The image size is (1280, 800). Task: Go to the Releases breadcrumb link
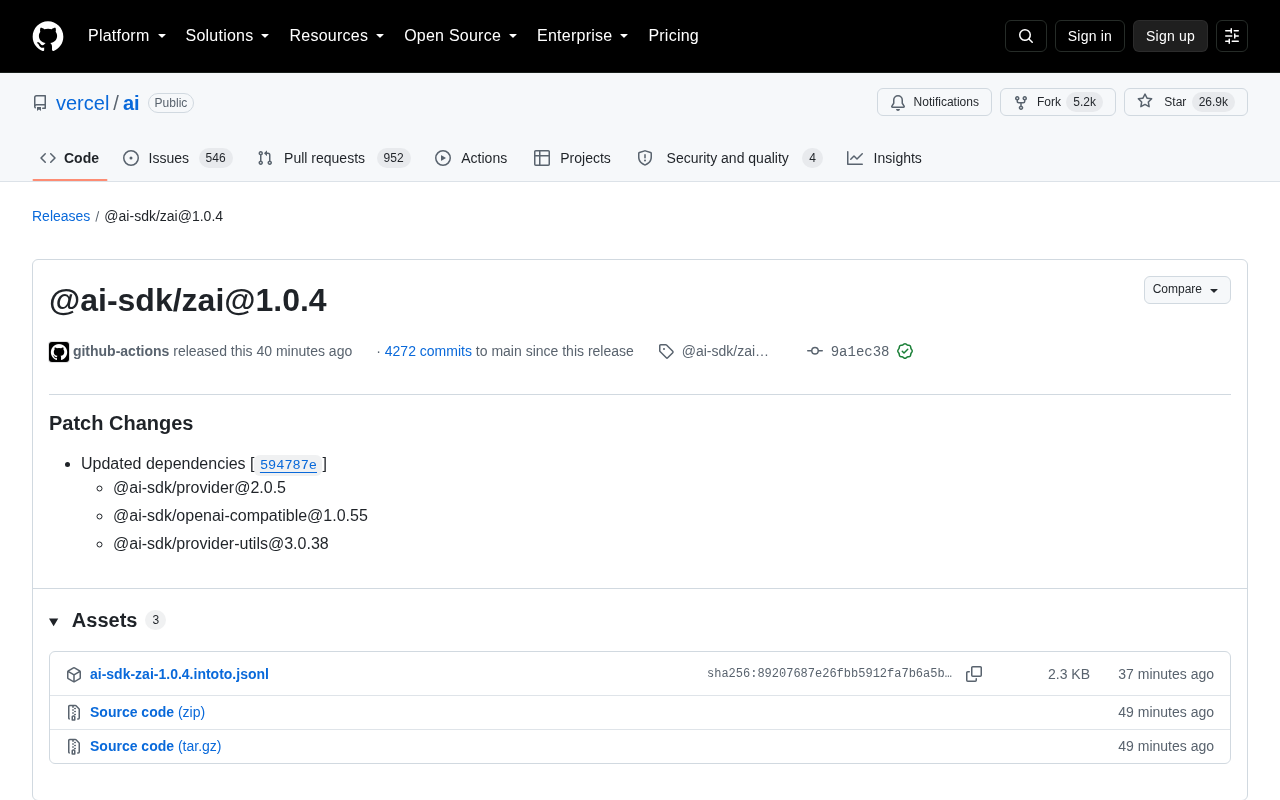(61, 216)
